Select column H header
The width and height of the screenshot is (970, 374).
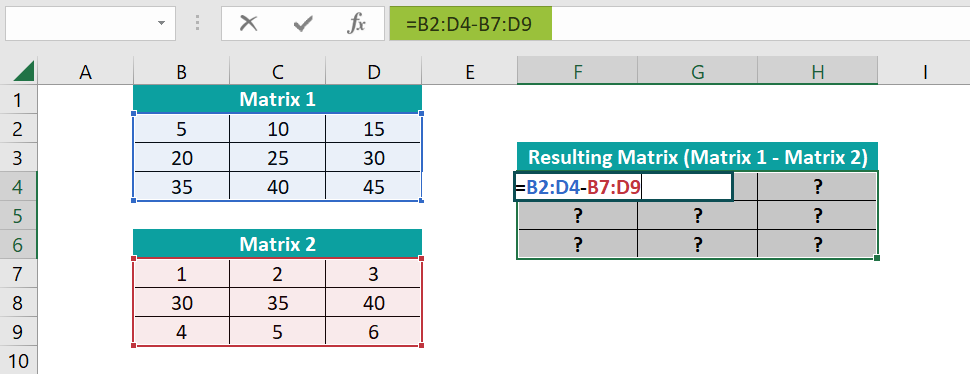[x=818, y=72]
